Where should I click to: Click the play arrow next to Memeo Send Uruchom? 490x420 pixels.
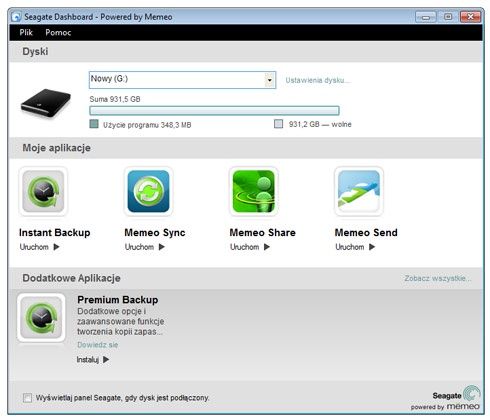[372, 247]
